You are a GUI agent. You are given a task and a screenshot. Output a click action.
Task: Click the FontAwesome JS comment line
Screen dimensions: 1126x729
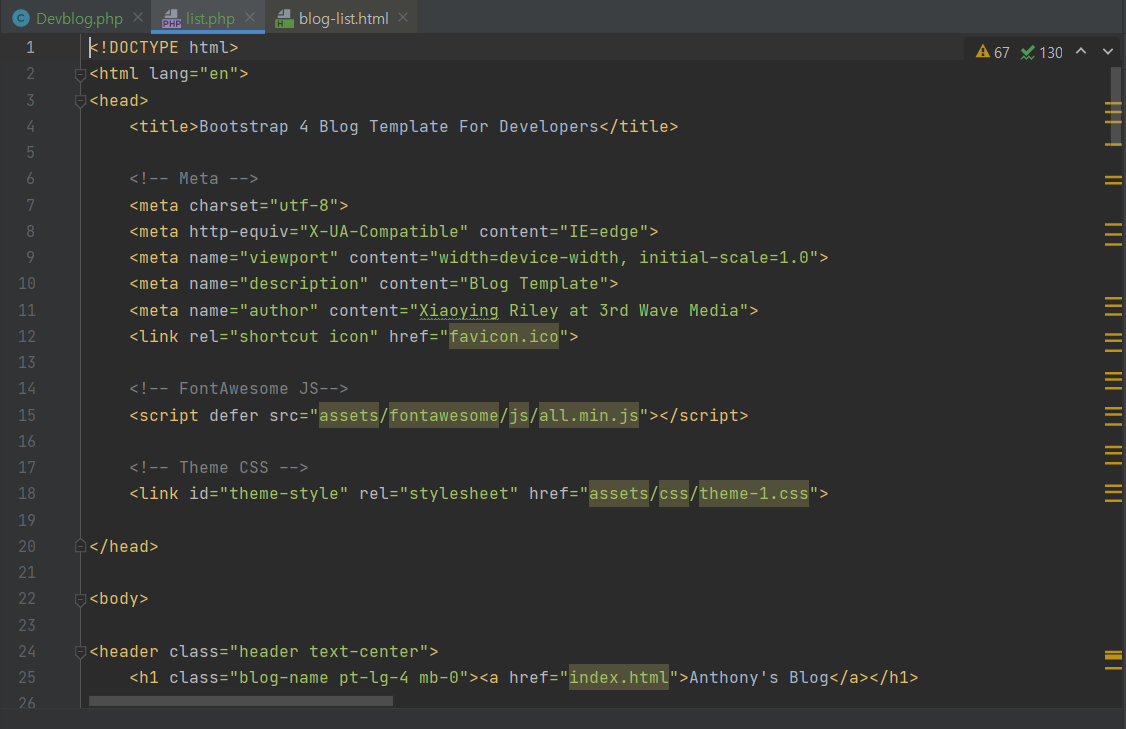239,389
